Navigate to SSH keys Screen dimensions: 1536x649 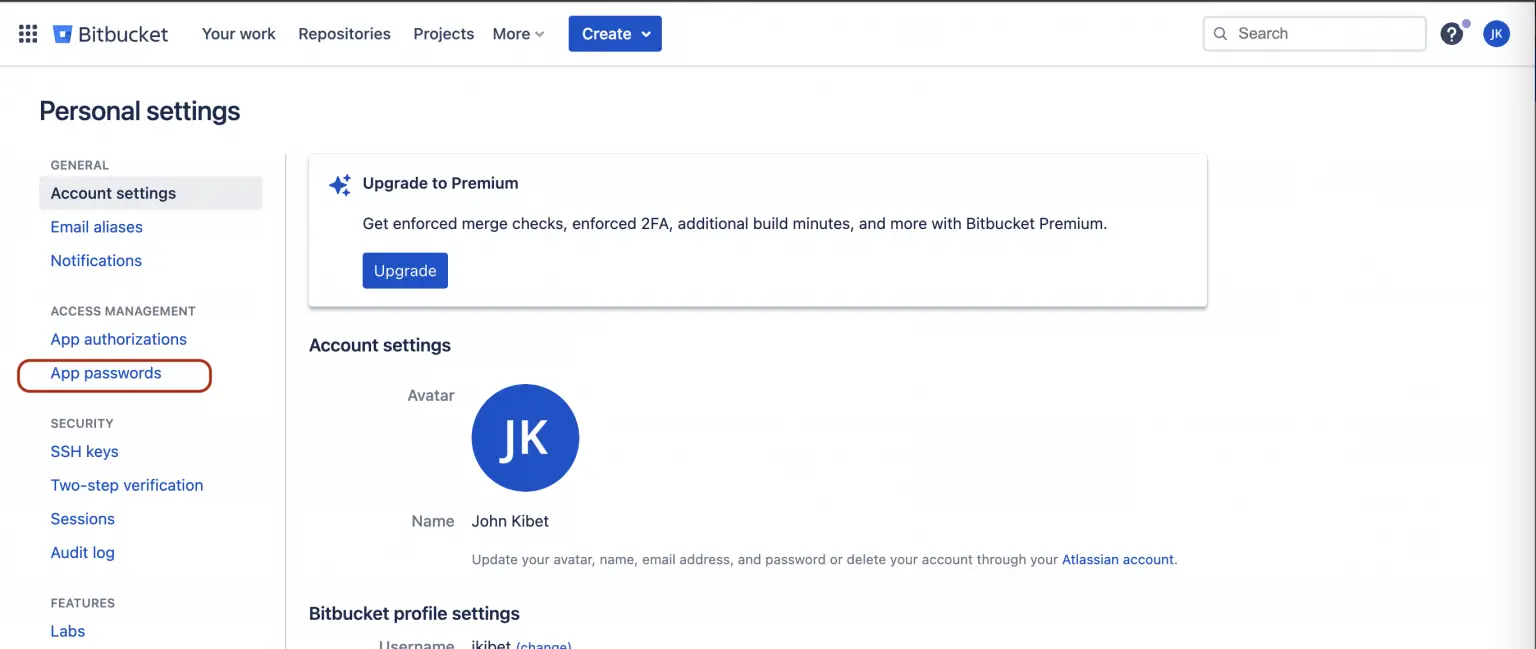(84, 451)
